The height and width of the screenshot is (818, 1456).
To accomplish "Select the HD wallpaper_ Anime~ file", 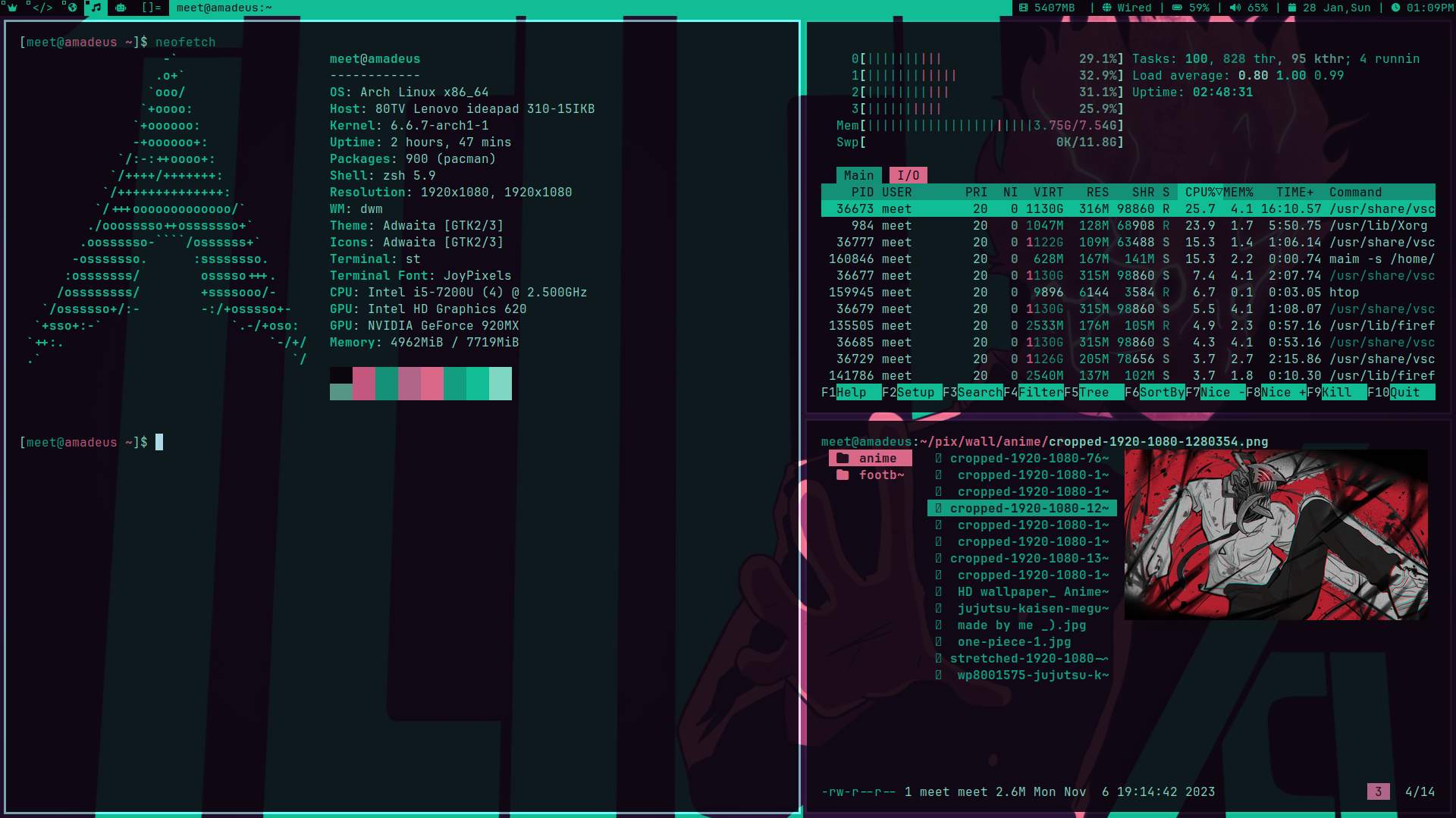I will click(1021, 591).
